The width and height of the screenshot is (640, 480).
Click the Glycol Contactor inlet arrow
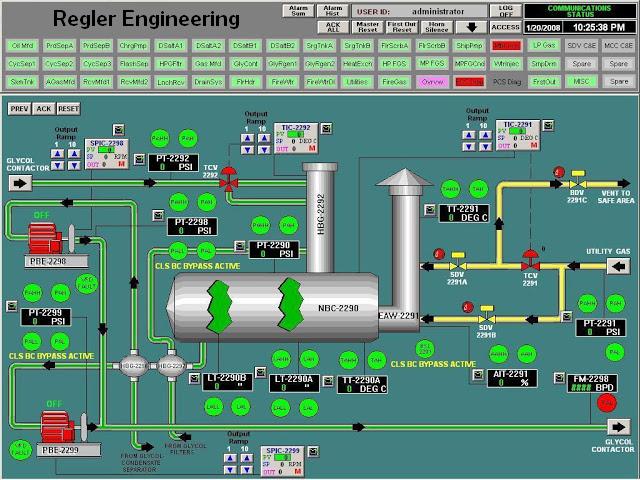pyautogui.click(x=20, y=183)
